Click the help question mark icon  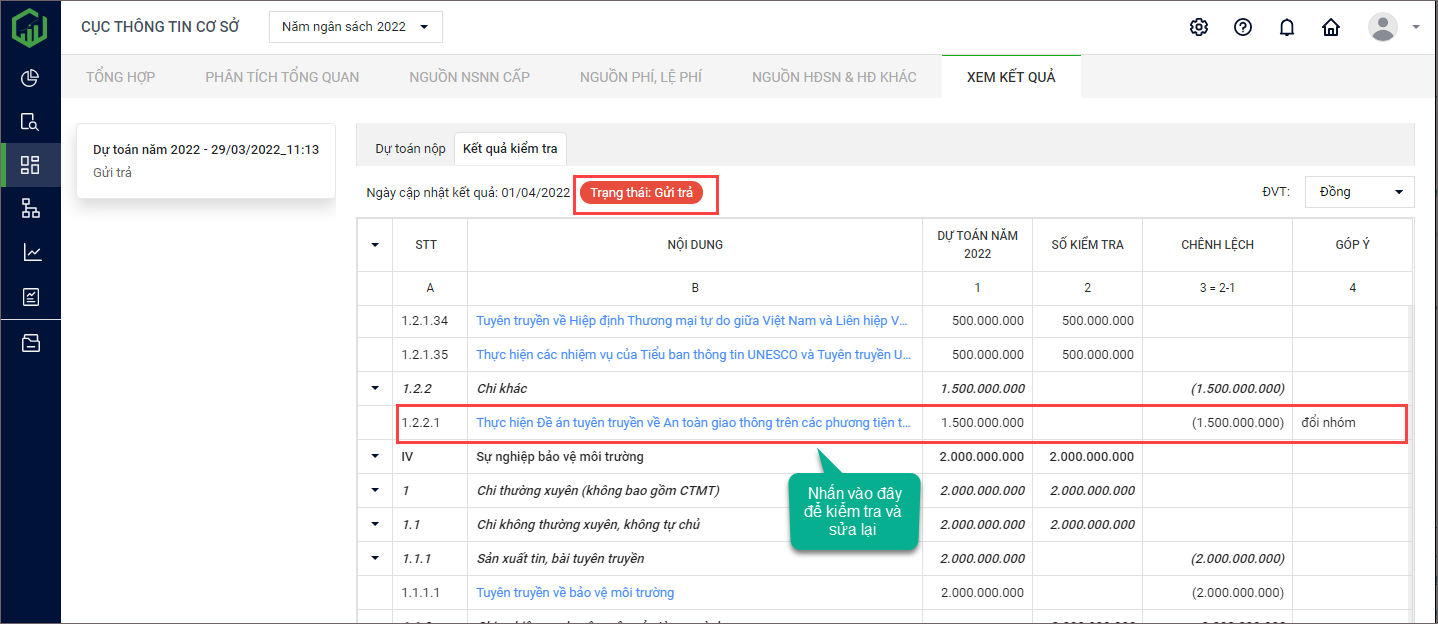[1242, 27]
